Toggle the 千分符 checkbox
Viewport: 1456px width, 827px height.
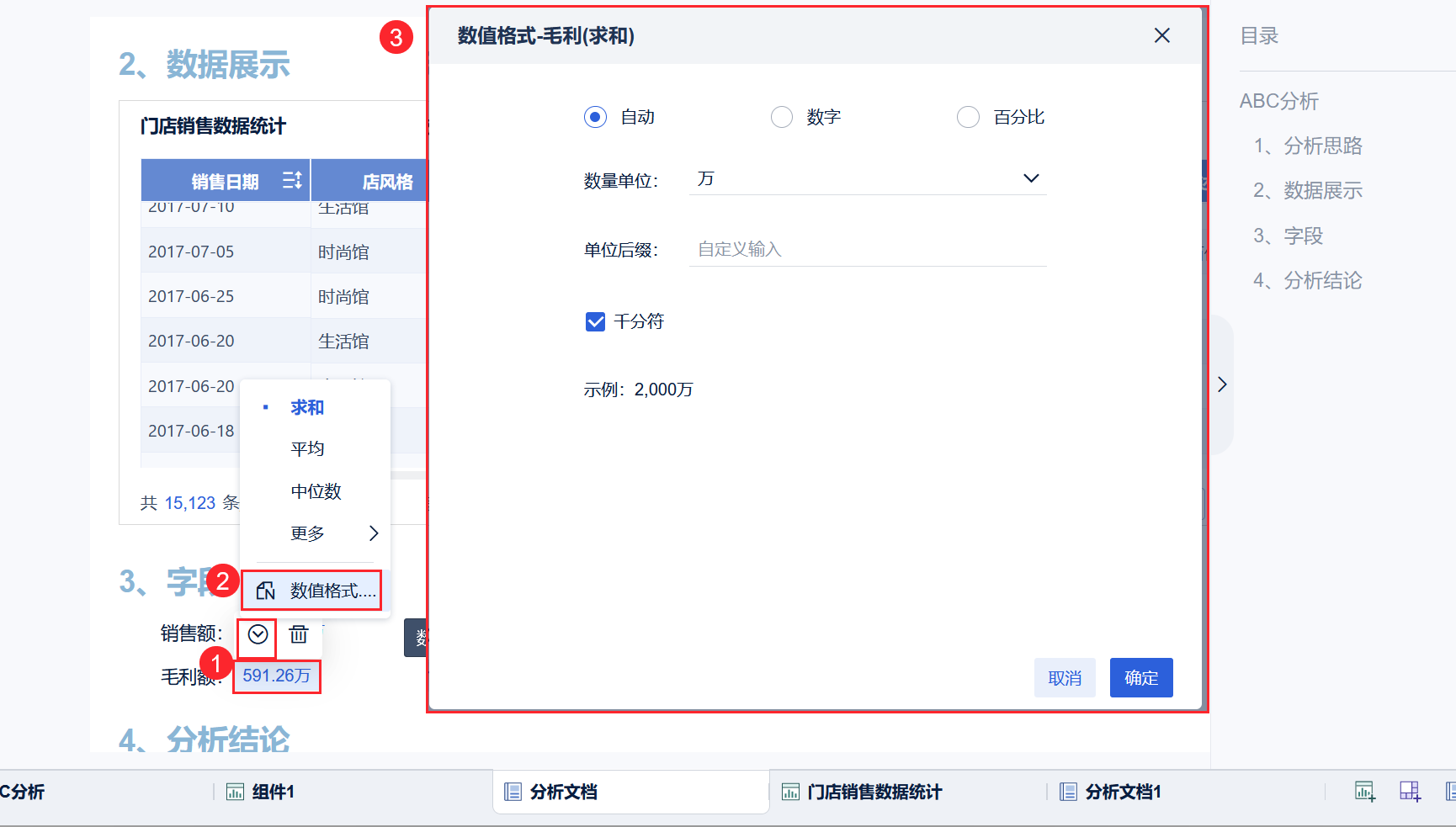click(x=595, y=321)
